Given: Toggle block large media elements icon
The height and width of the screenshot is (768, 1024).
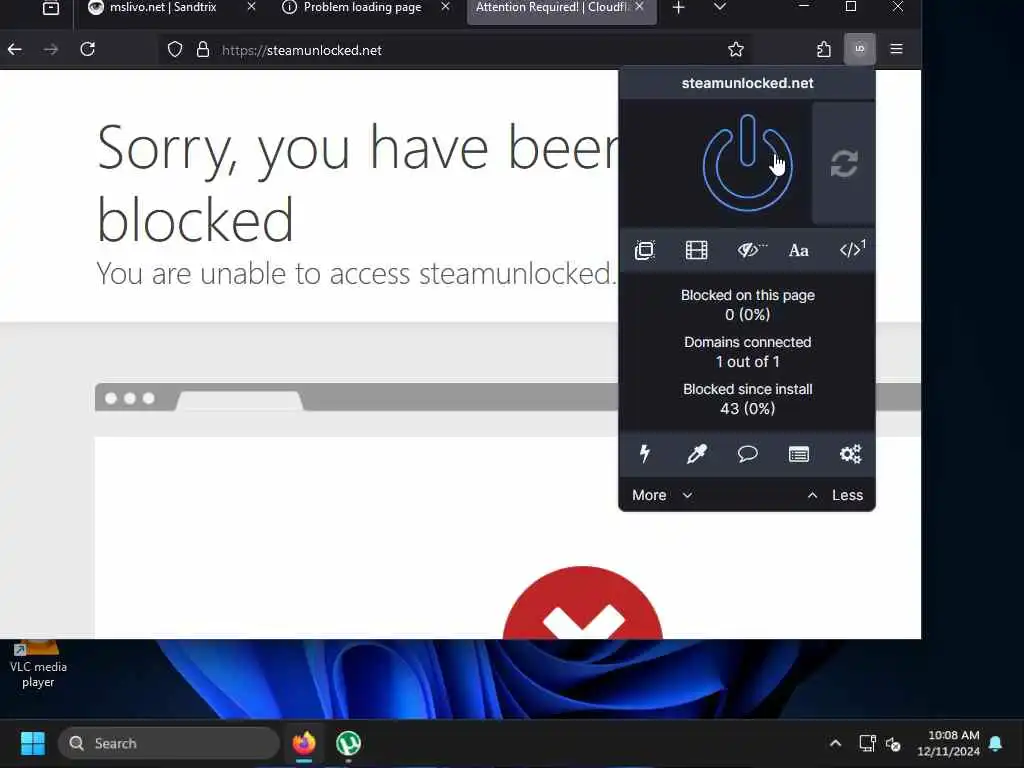Looking at the screenshot, I should pyautogui.click(x=696, y=250).
